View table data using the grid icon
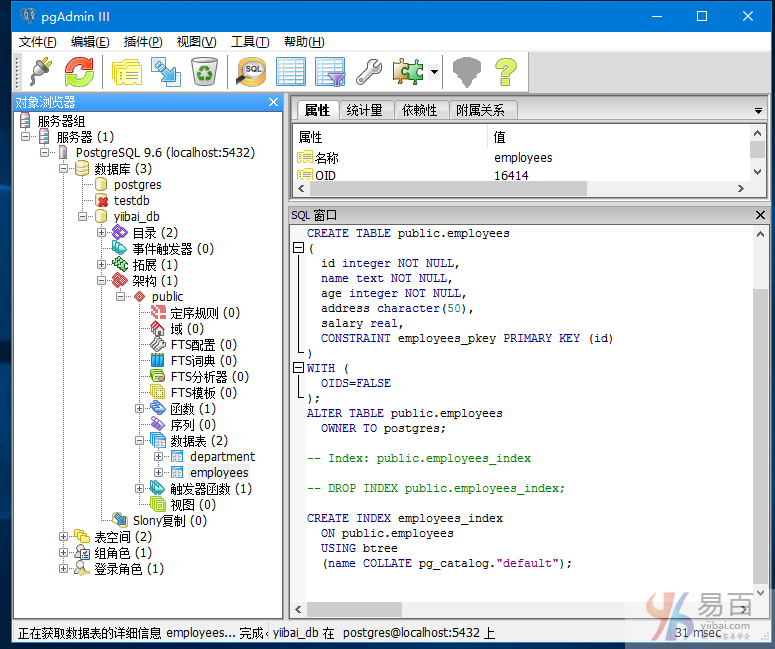This screenshot has width=775, height=649. tap(290, 71)
